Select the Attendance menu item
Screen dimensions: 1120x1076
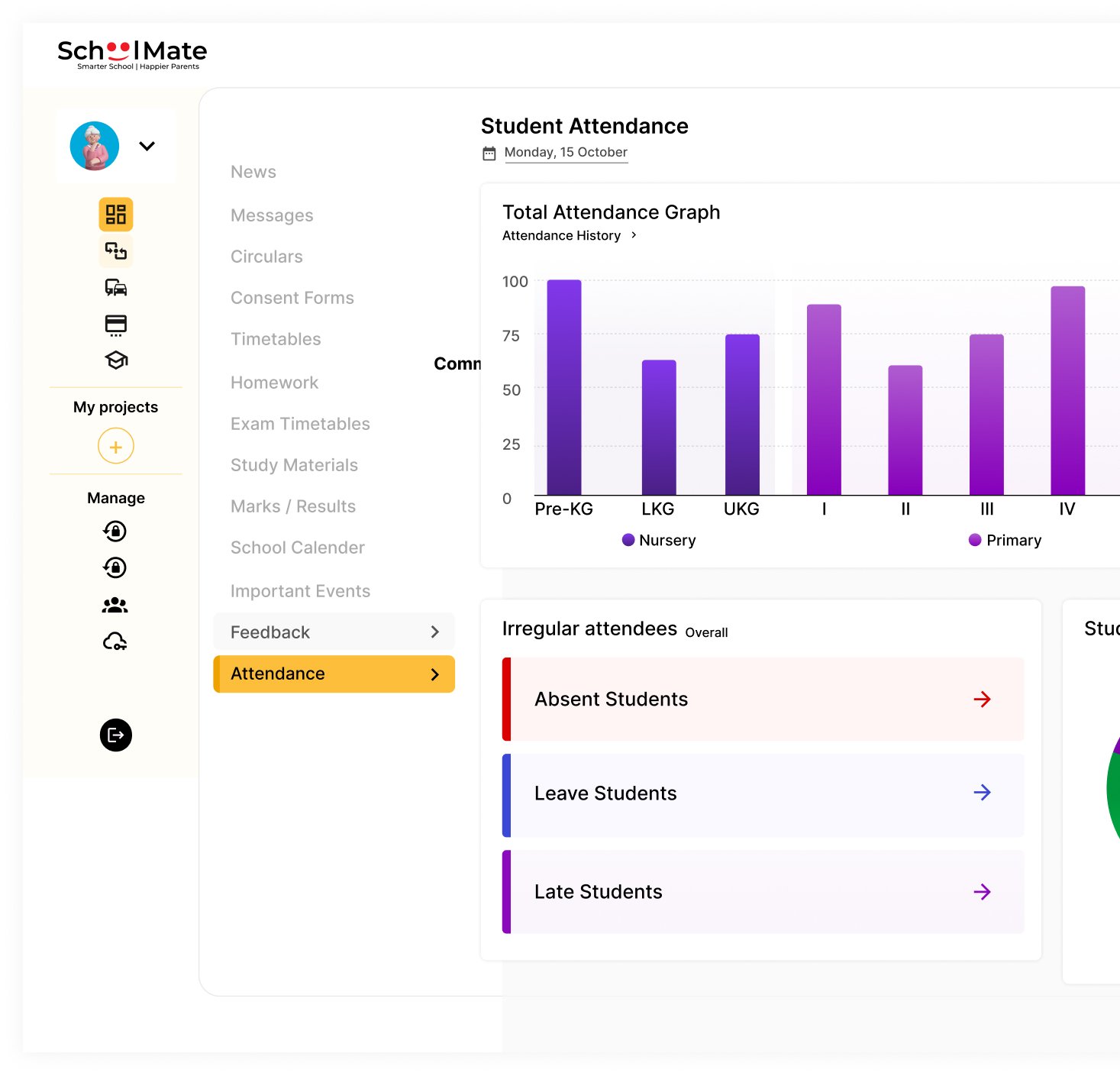pos(334,674)
